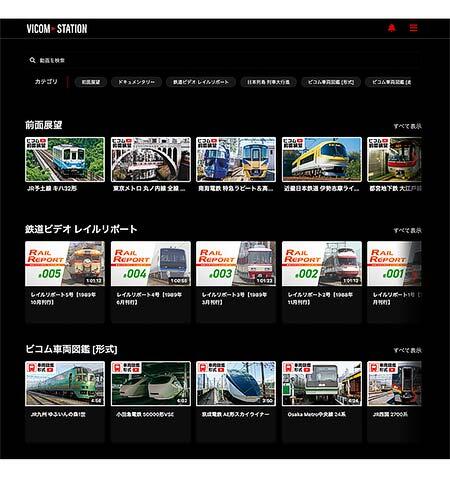Open Rail Report 005 thumbnail

65,264
